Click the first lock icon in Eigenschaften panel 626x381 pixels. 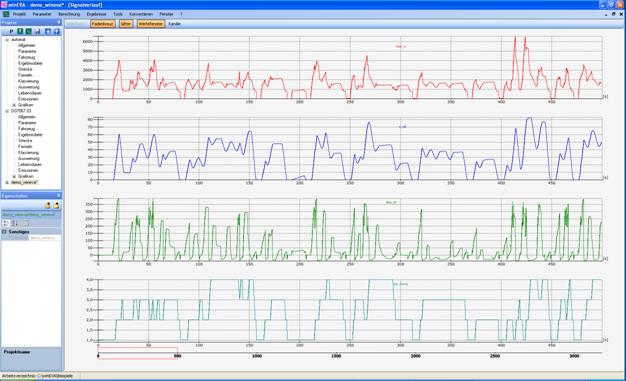point(48,205)
